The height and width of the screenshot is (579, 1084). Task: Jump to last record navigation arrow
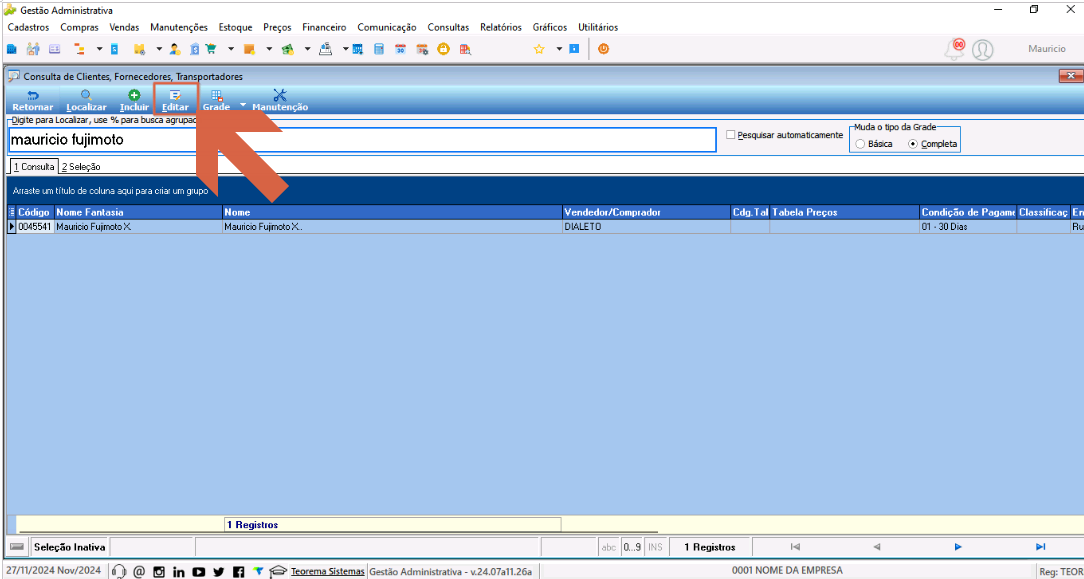point(1040,547)
